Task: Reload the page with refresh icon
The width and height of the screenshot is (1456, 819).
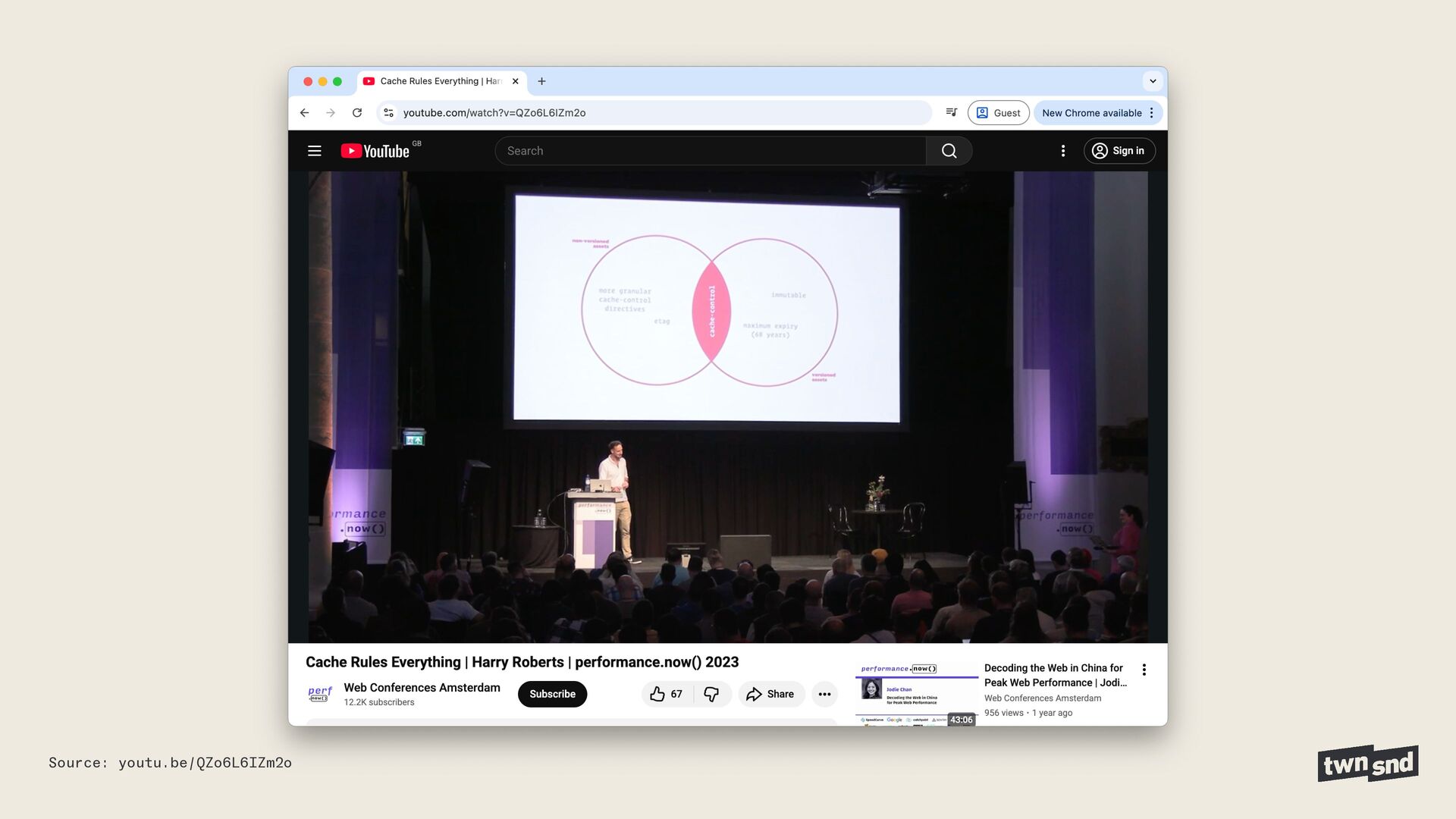Action: (x=357, y=113)
